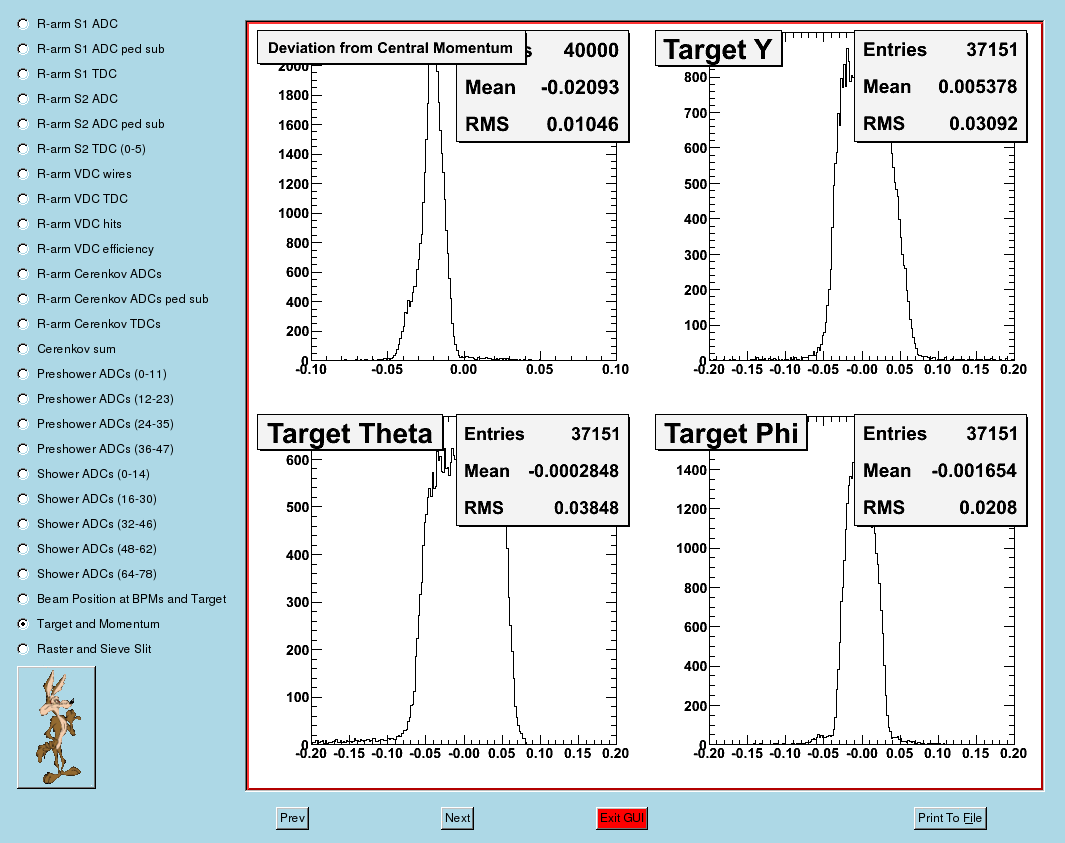Select Shower ADCs (64-78) radio button
Image resolution: width=1065 pixels, height=843 pixels.
[23, 574]
